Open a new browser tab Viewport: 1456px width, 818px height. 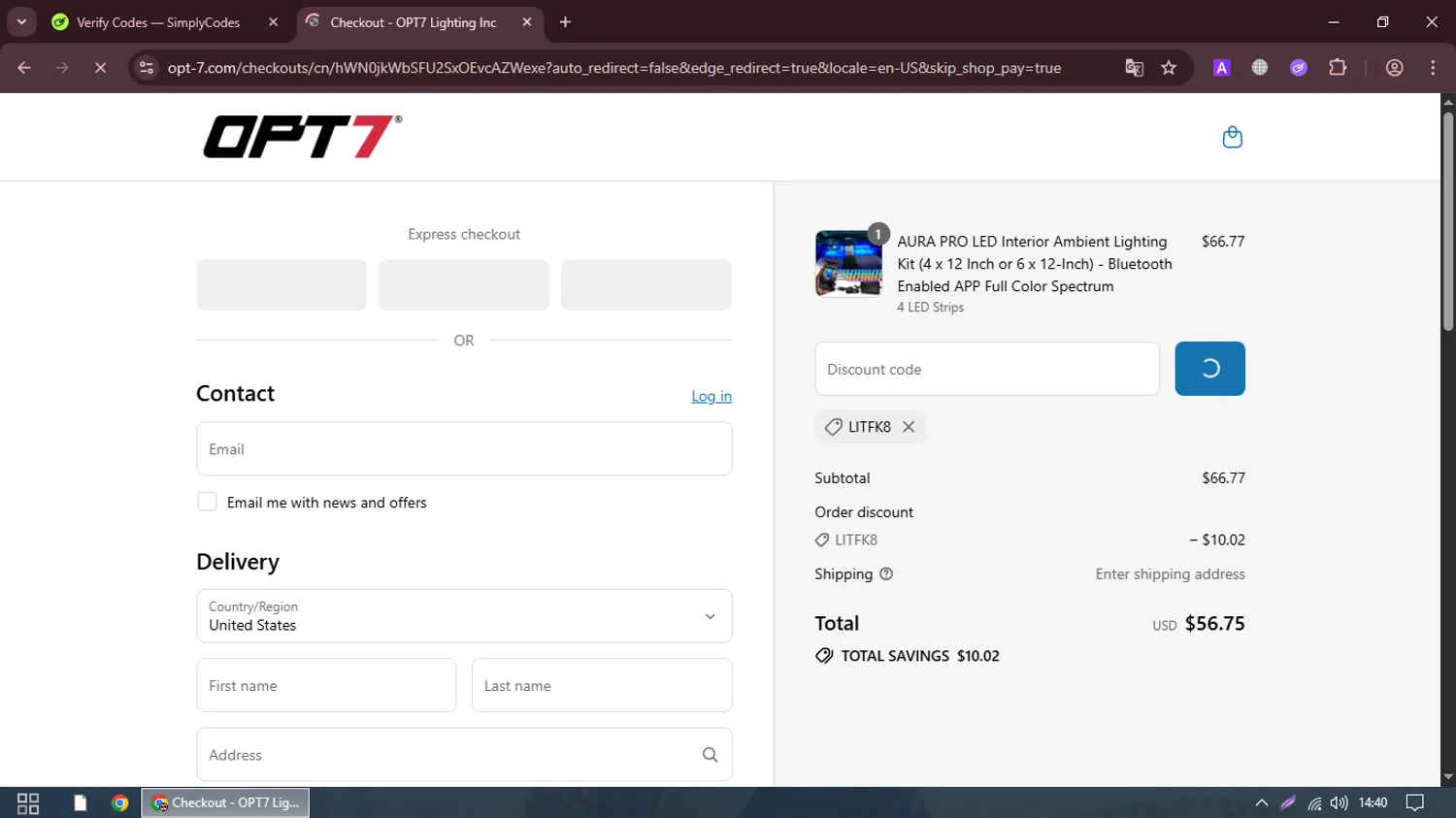[x=565, y=22]
